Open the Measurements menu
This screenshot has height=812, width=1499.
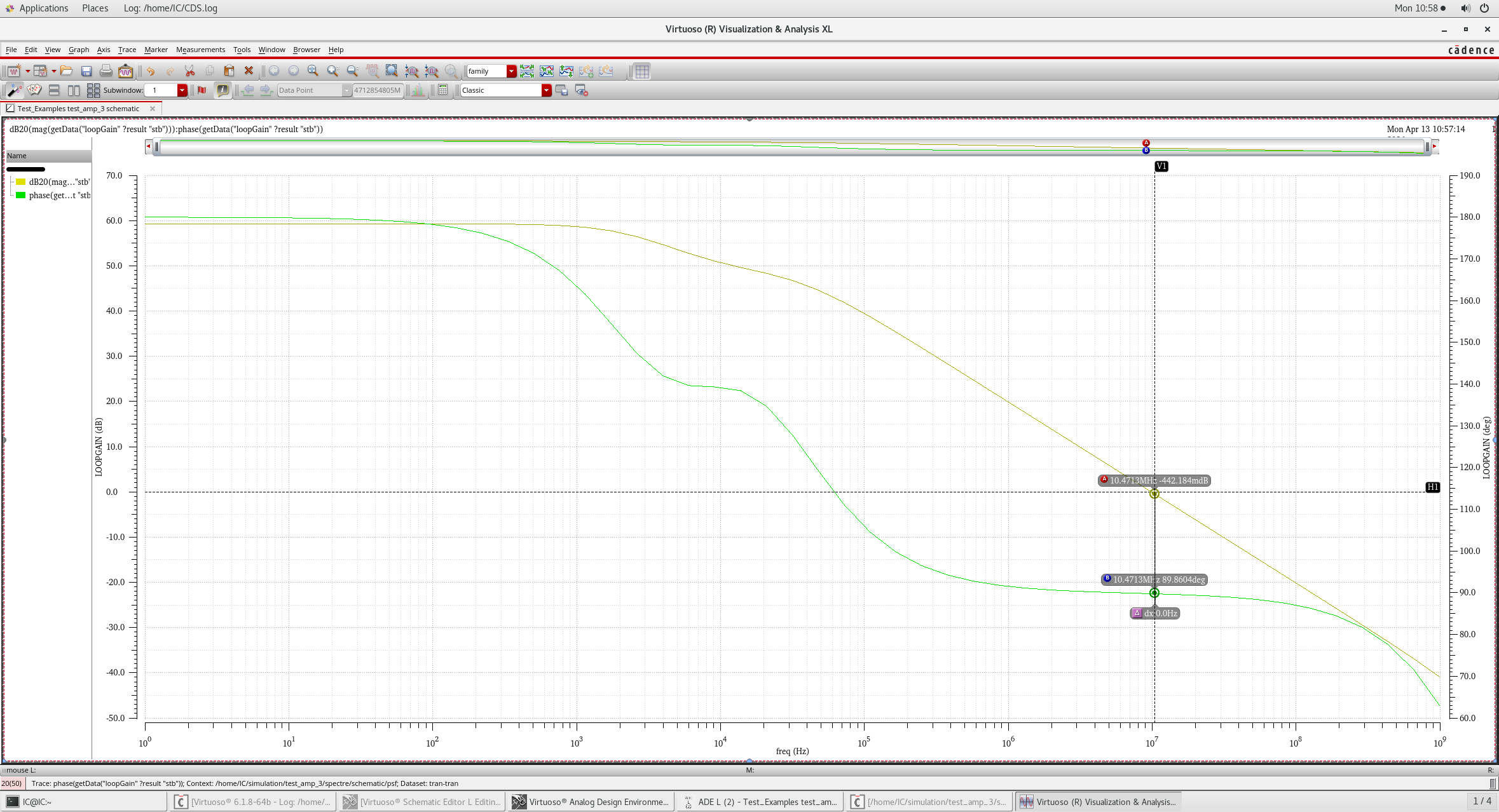click(x=200, y=50)
